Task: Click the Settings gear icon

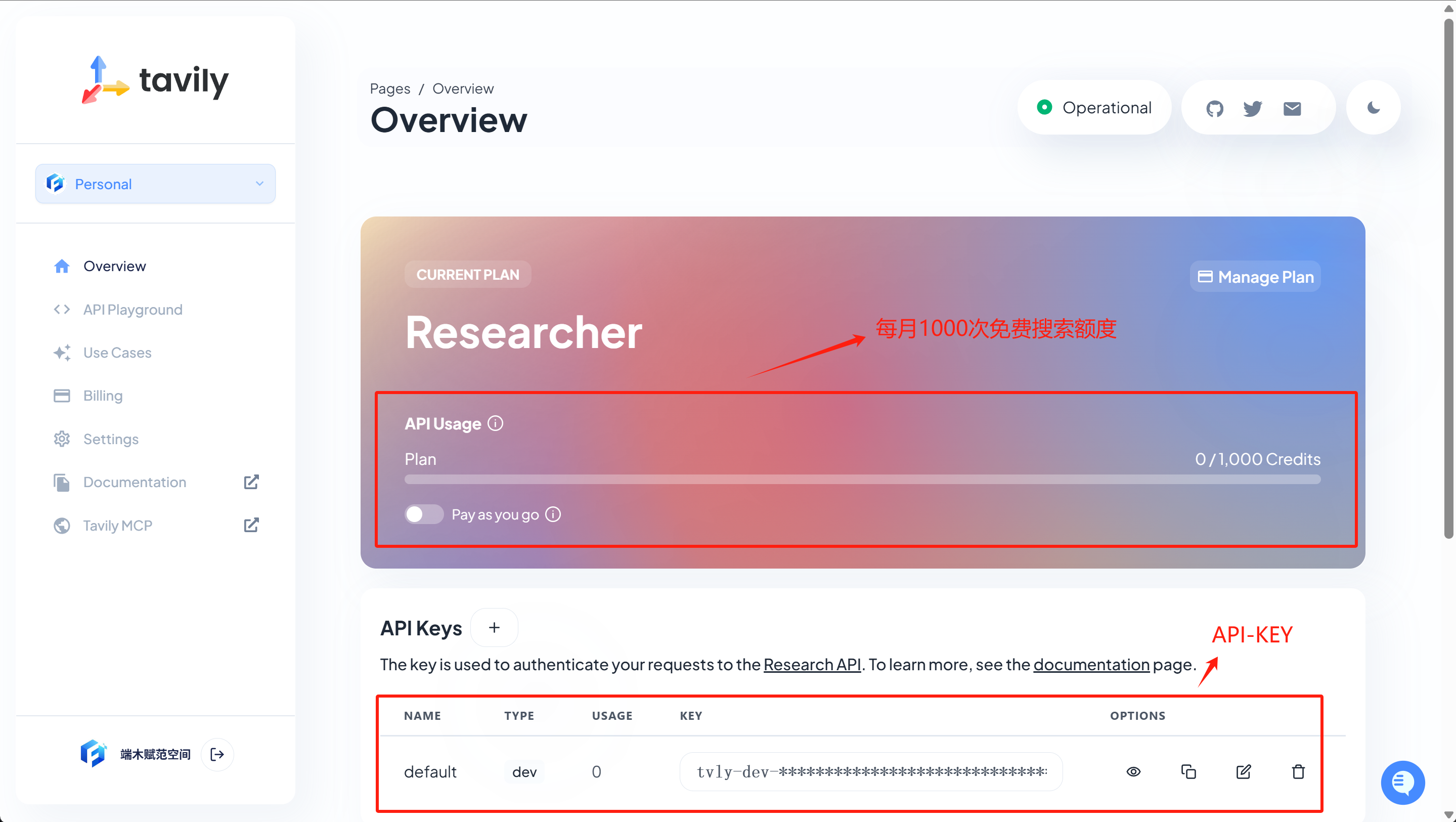Action: pyautogui.click(x=62, y=439)
